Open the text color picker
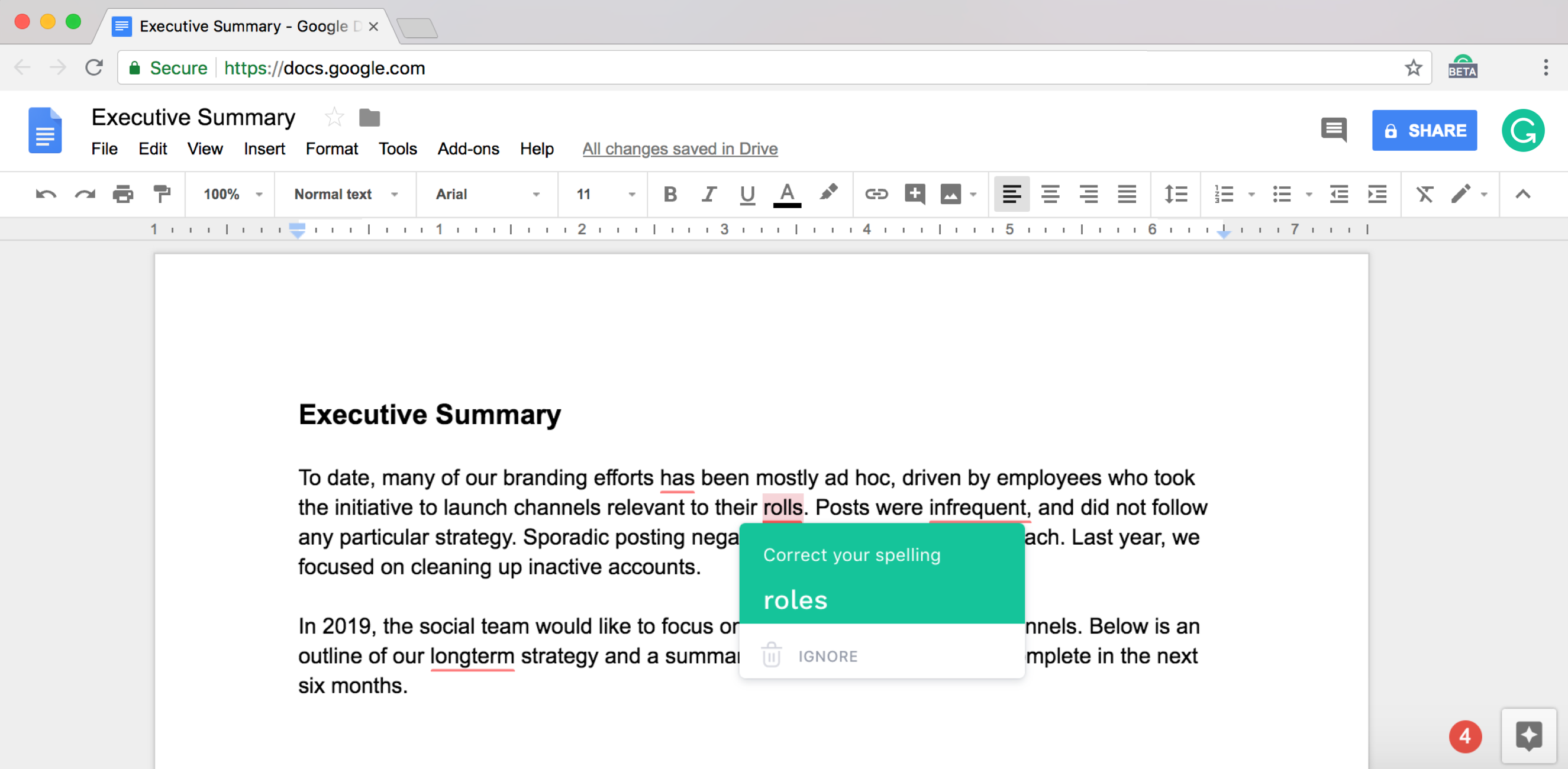Image resolution: width=1568 pixels, height=769 pixels. point(786,194)
